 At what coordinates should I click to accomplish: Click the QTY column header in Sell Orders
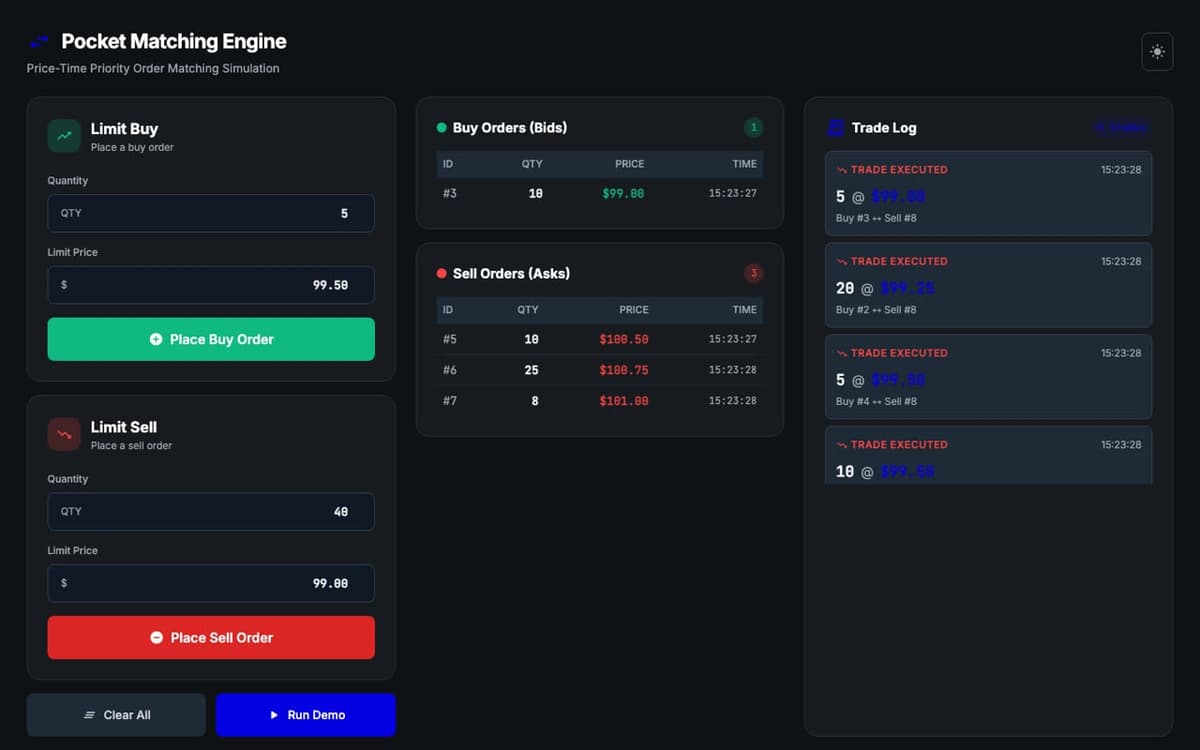[x=528, y=310]
